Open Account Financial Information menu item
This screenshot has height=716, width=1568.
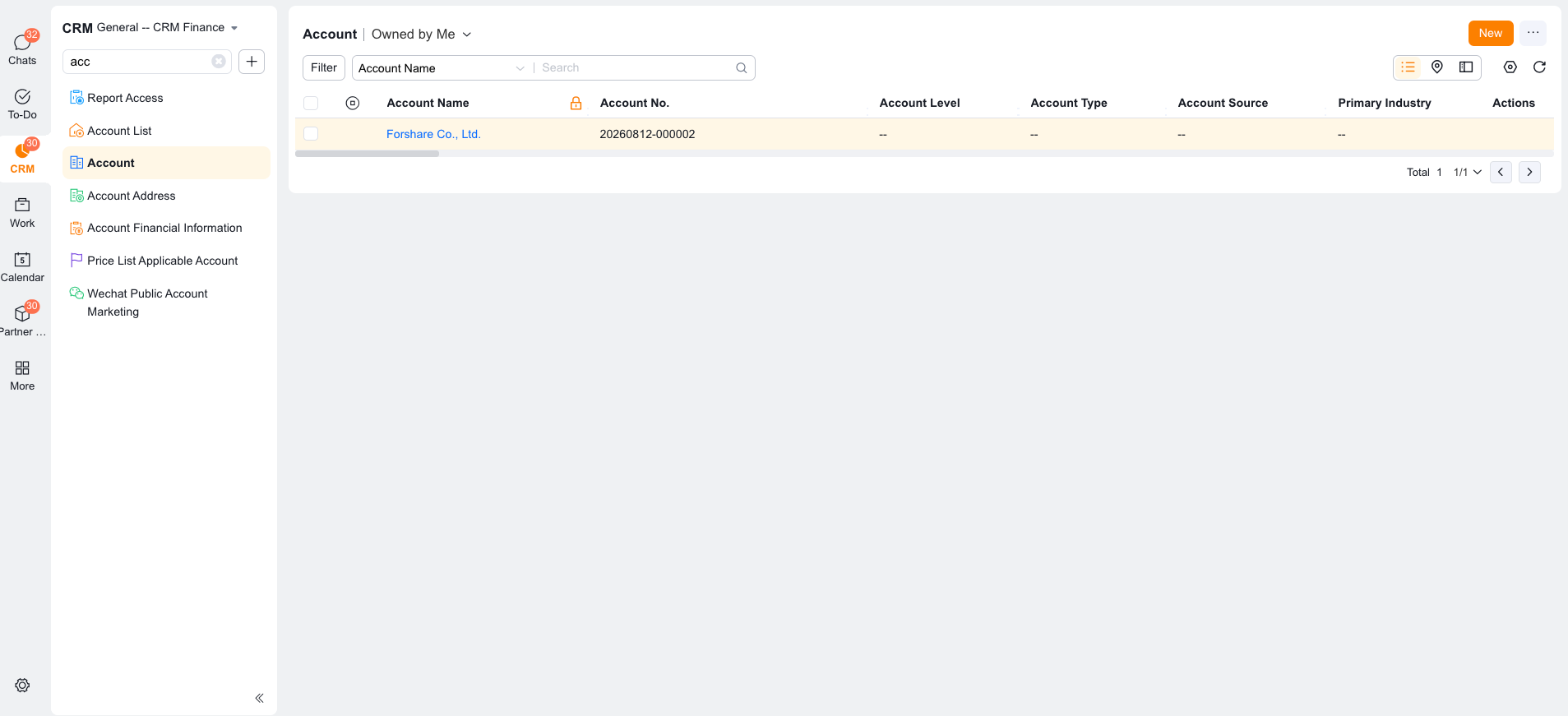click(166, 228)
